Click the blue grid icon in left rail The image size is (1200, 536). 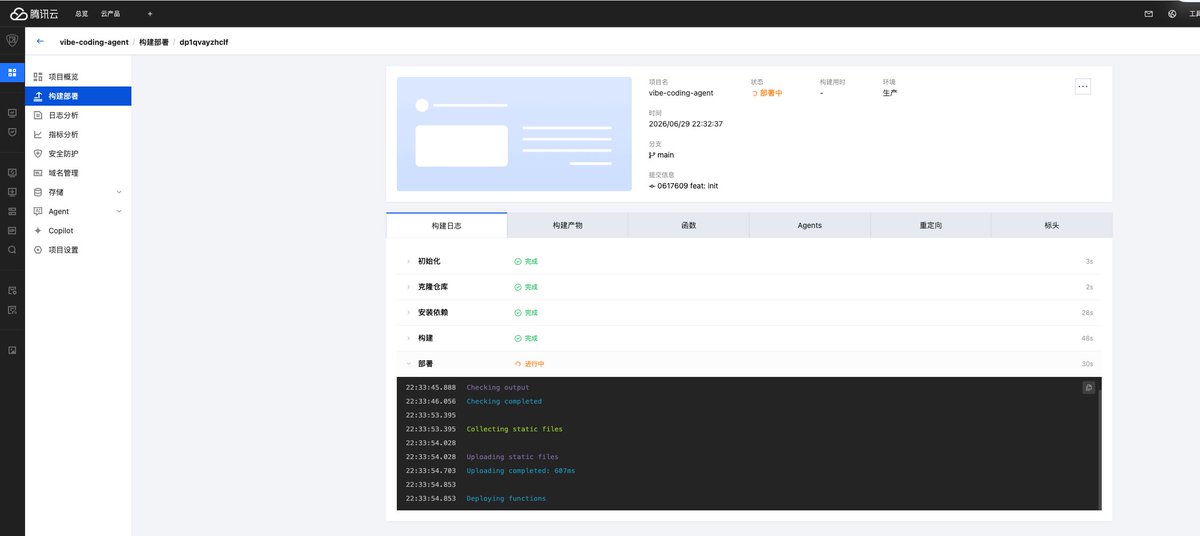coord(12,72)
